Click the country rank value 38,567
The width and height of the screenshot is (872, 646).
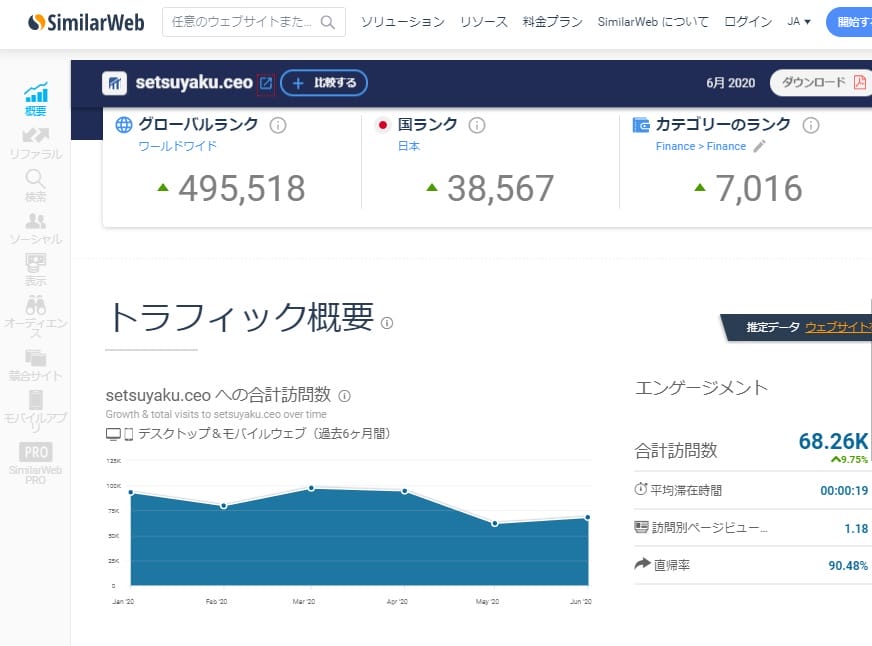pyautogui.click(x=501, y=188)
